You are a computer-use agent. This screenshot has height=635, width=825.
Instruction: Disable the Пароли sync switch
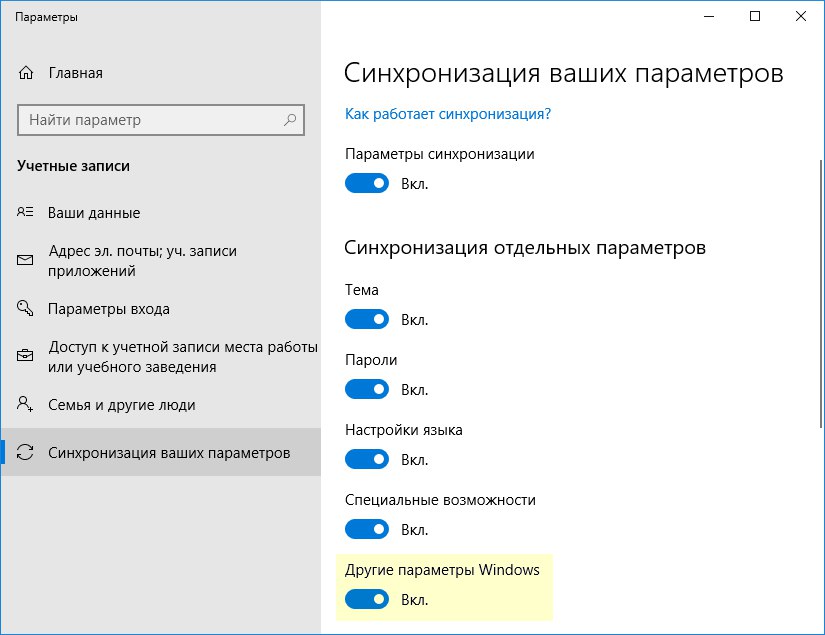(x=367, y=389)
